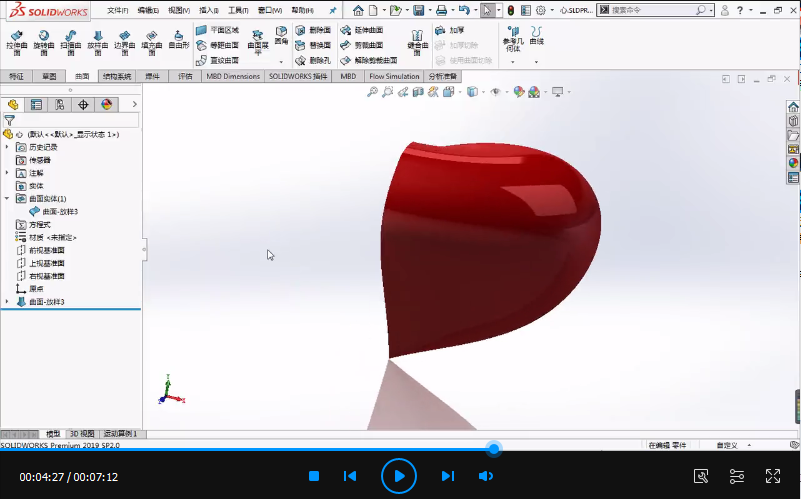Click the 圆角 fillet tool
Screen dimensions: 801x499
(281, 36)
